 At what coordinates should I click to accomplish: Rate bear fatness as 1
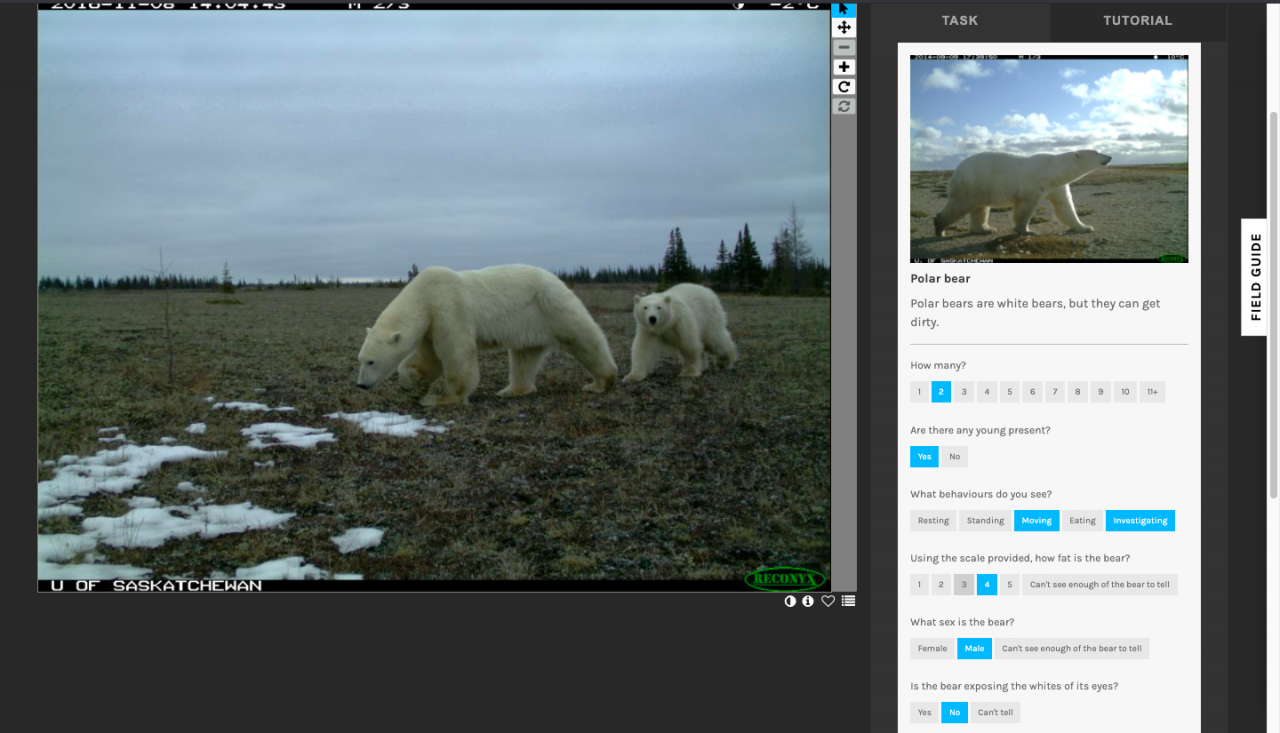pos(919,585)
